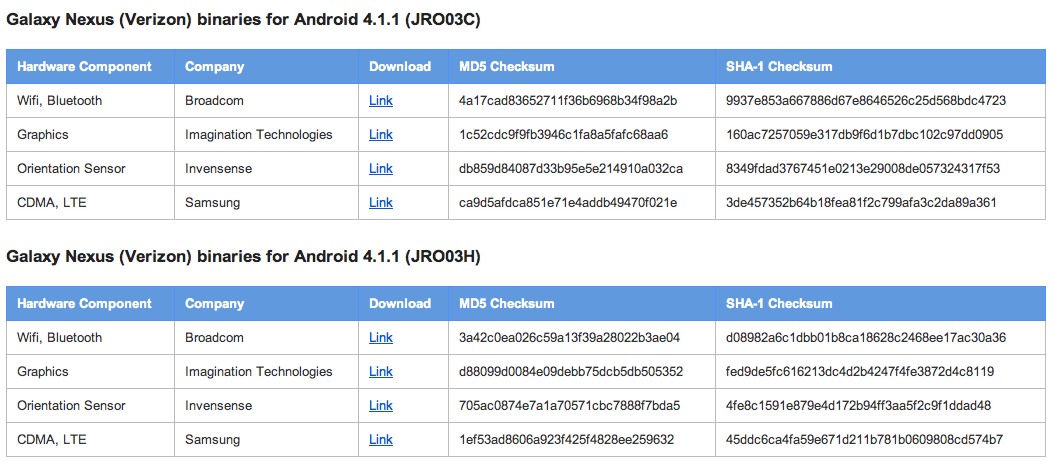Open Imagination Technologies Link under JRO03H
Image resolution: width=1053 pixels, height=469 pixels.
[x=381, y=372]
